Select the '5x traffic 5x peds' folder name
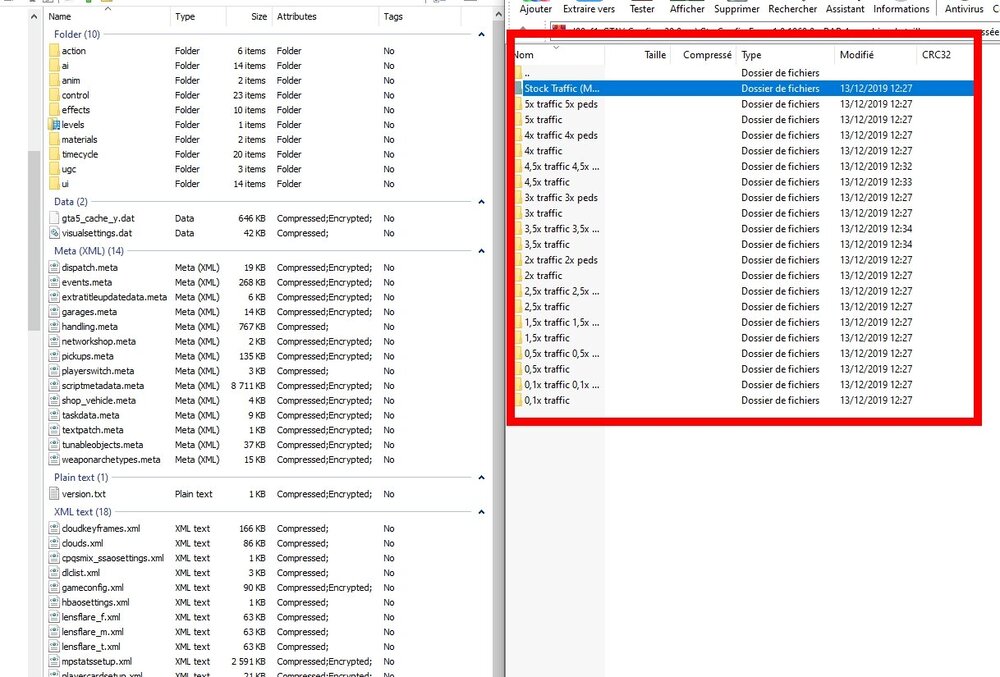The height and width of the screenshot is (677, 1000). pyautogui.click(x=561, y=104)
